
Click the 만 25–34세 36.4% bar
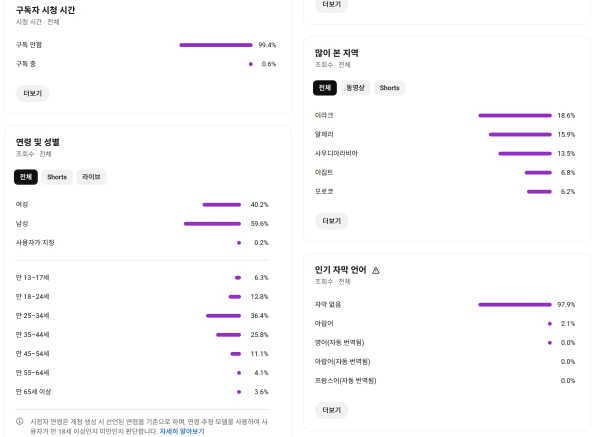223,315
